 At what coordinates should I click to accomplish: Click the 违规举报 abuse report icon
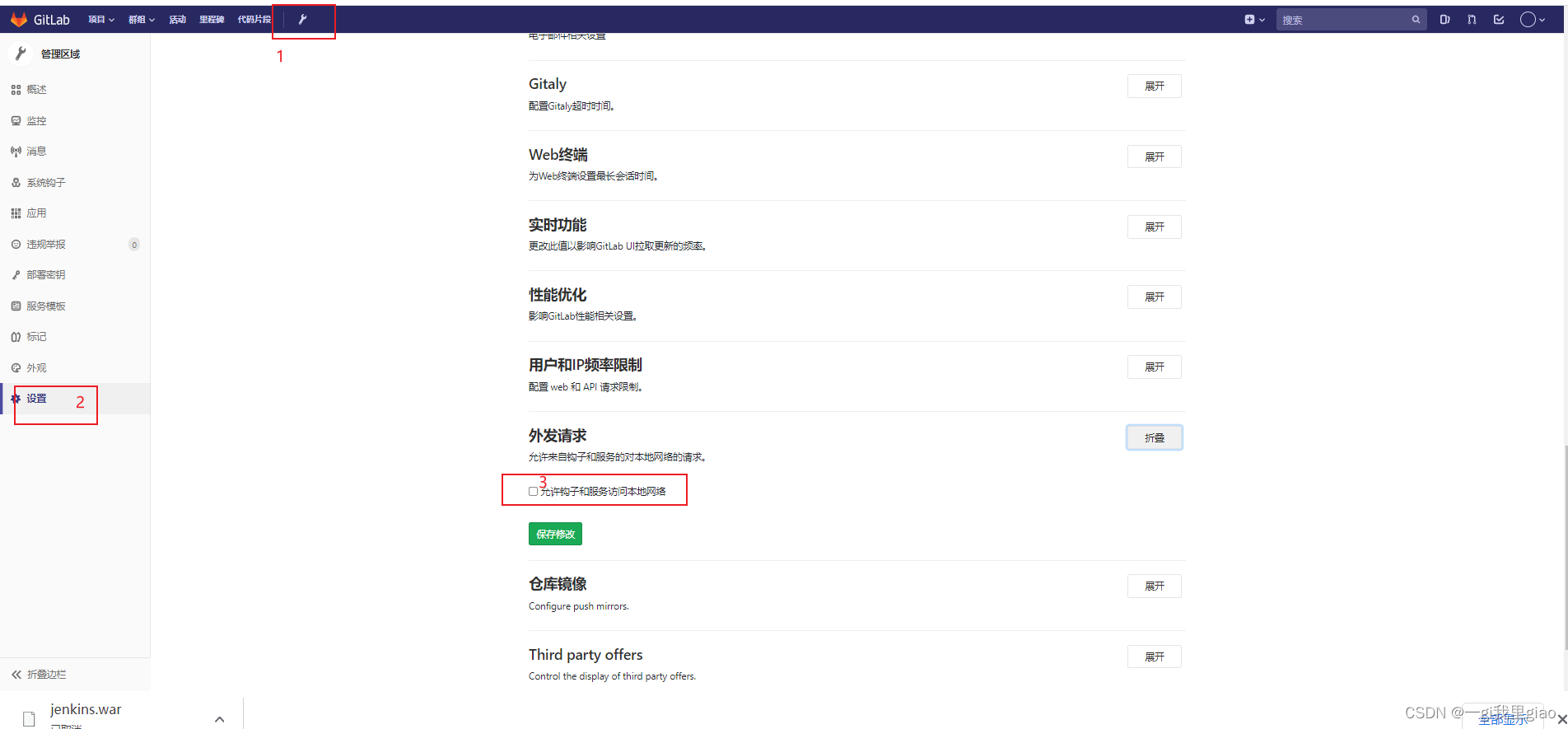pyautogui.click(x=16, y=245)
